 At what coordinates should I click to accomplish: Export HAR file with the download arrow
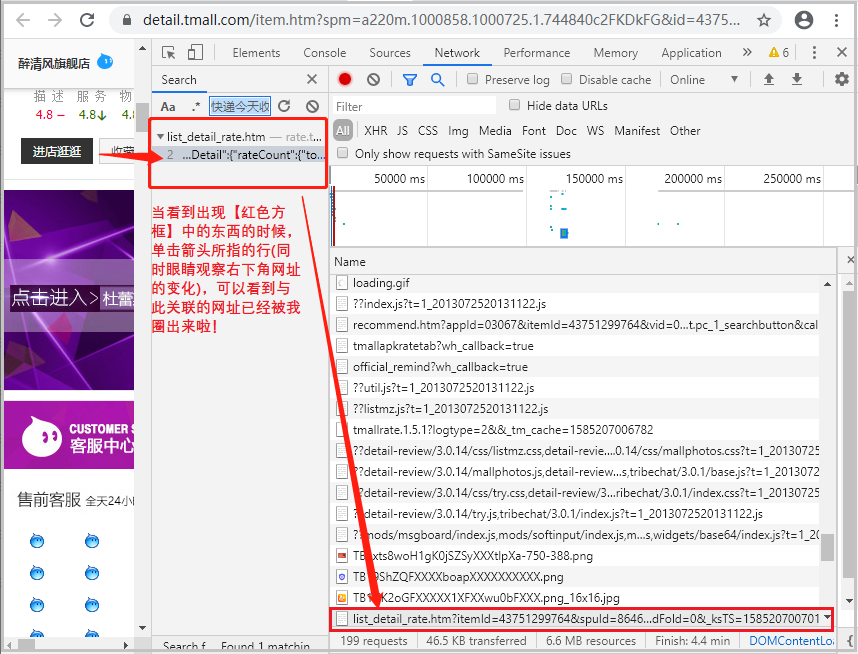click(x=797, y=79)
